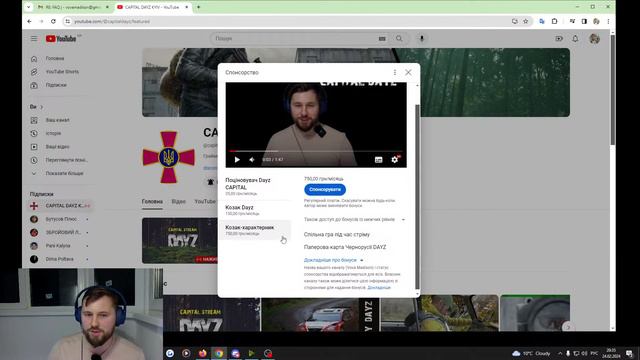The height and width of the screenshot is (360, 640).
Task: Click the CAPITAL DAYZ channel avatar cross
Action: [169, 157]
